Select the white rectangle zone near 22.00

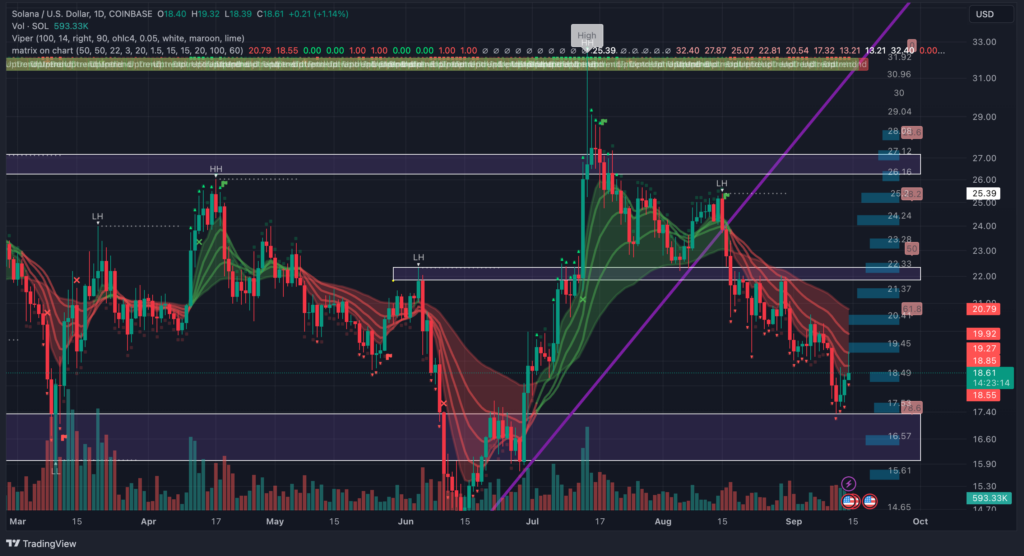[656, 274]
